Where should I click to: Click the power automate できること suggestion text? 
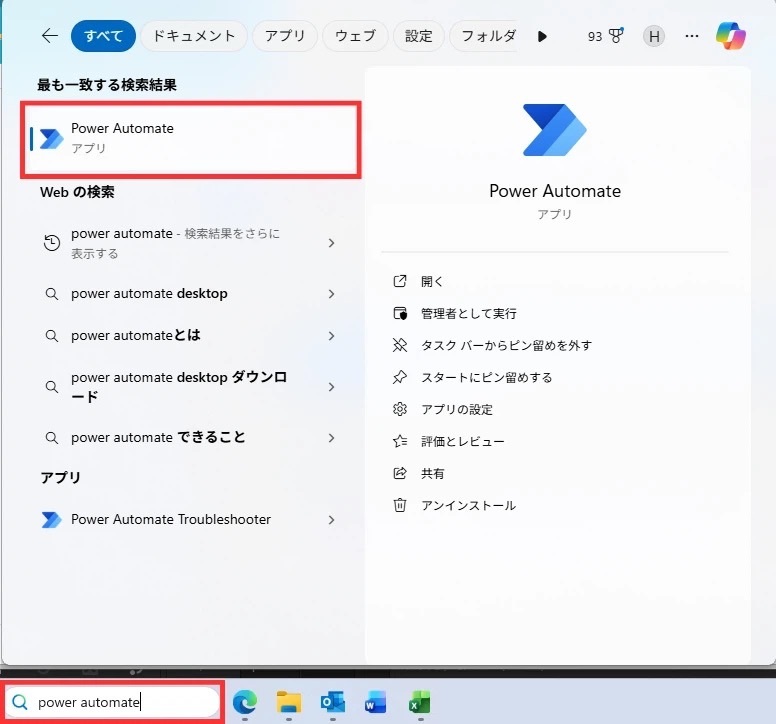(158, 437)
